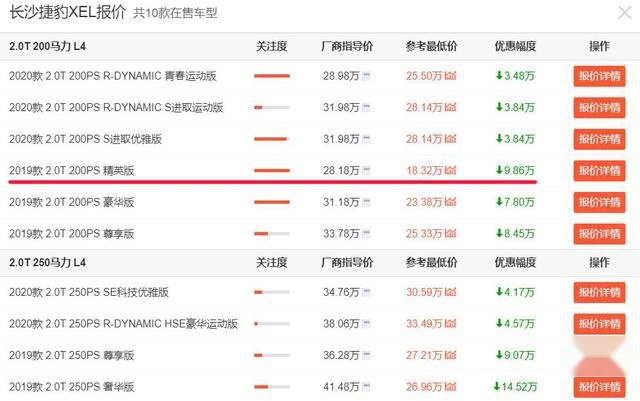Click 报价详情 for 2019款 200PS 精英版
The height and width of the screenshot is (401, 640).
coord(599,171)
